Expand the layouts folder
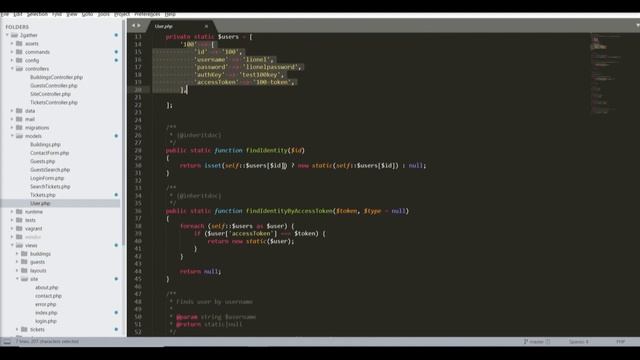This screenshot has height=360, width=640. click(x=17, y=270)
